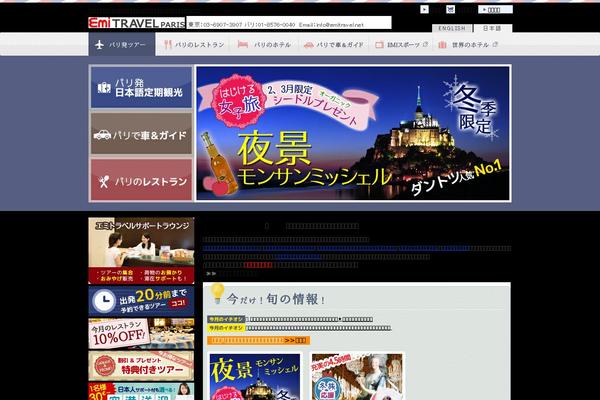600x400 pixels.
Task: Click the red パリのレストラン button
Action: pyautogui.click(x=141, y=180)
